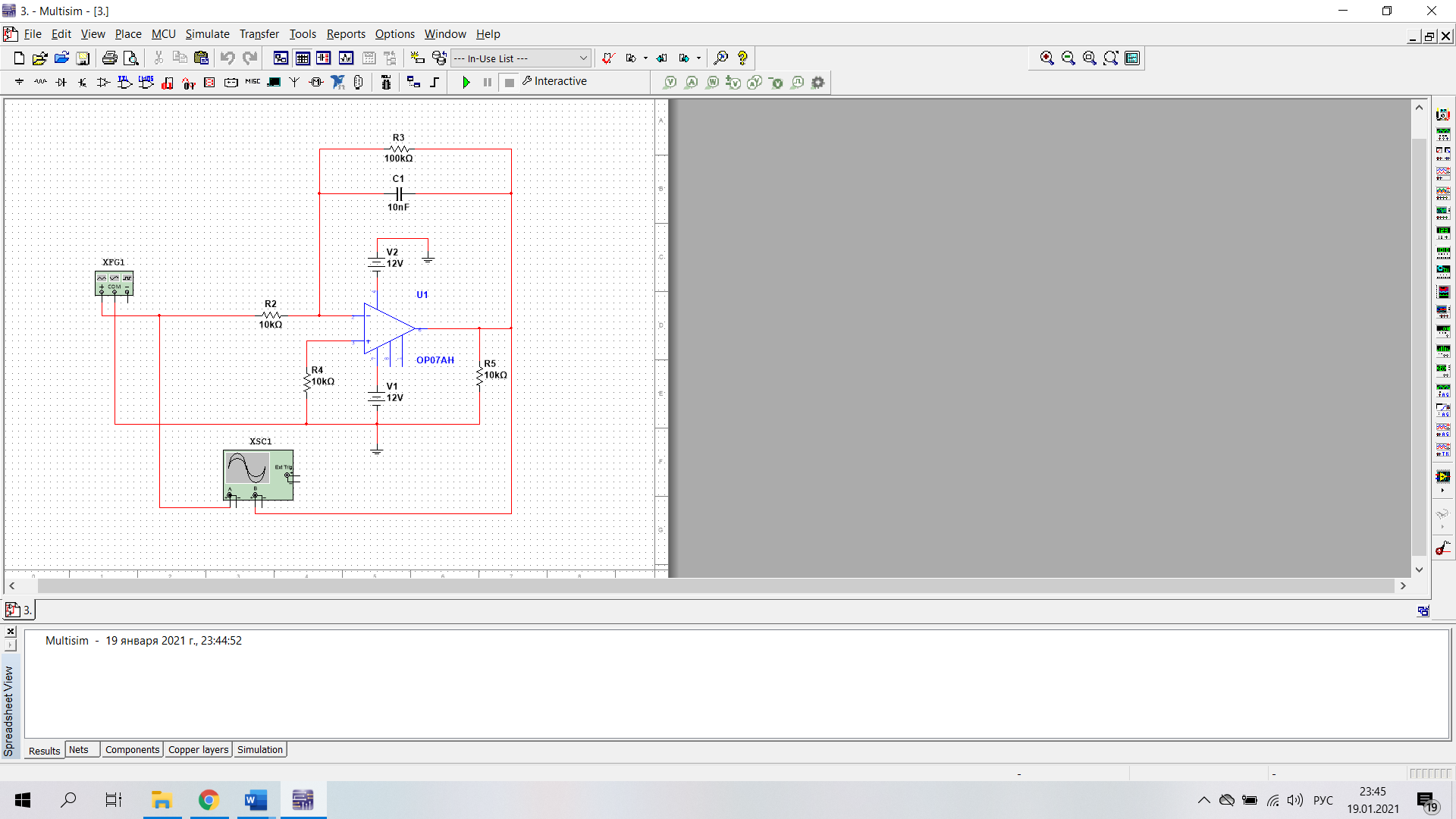Open the MISC components group
Viewport: 1456px width, 819px height.
point(253,82)
